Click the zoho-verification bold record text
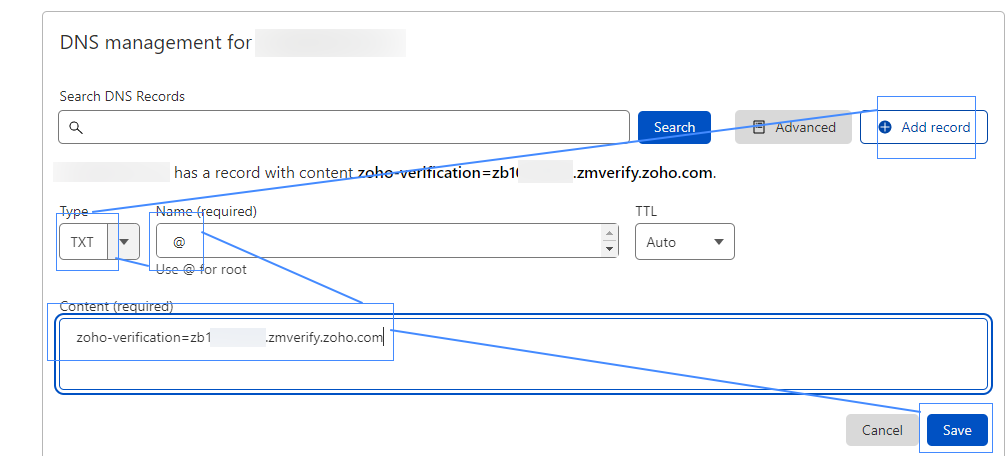 535,173
